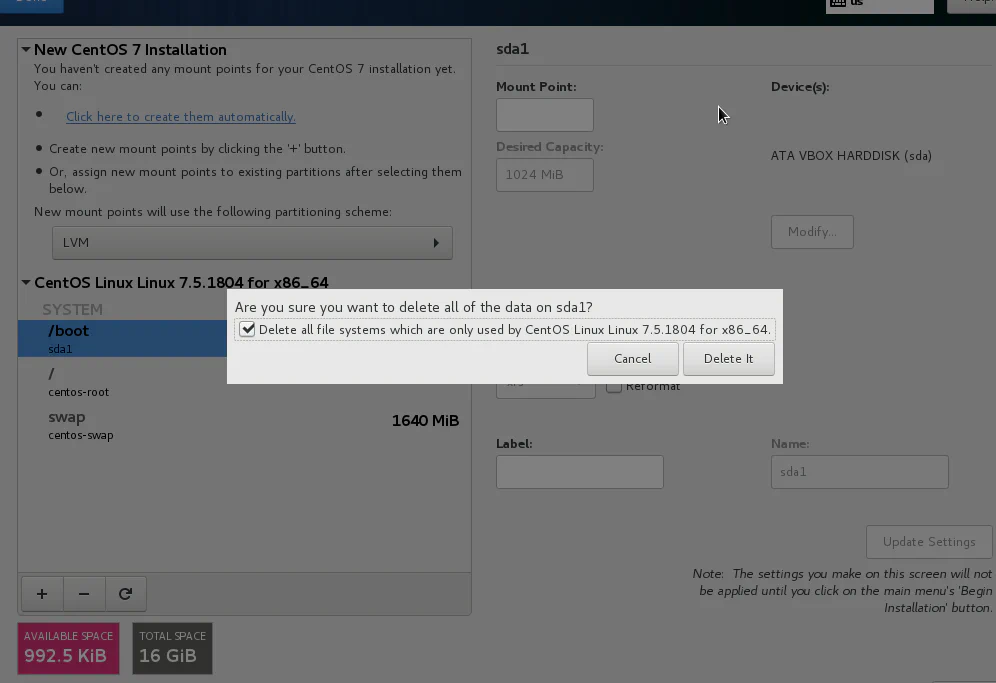Click the SYSTEM group header

[x=72, y=309]
